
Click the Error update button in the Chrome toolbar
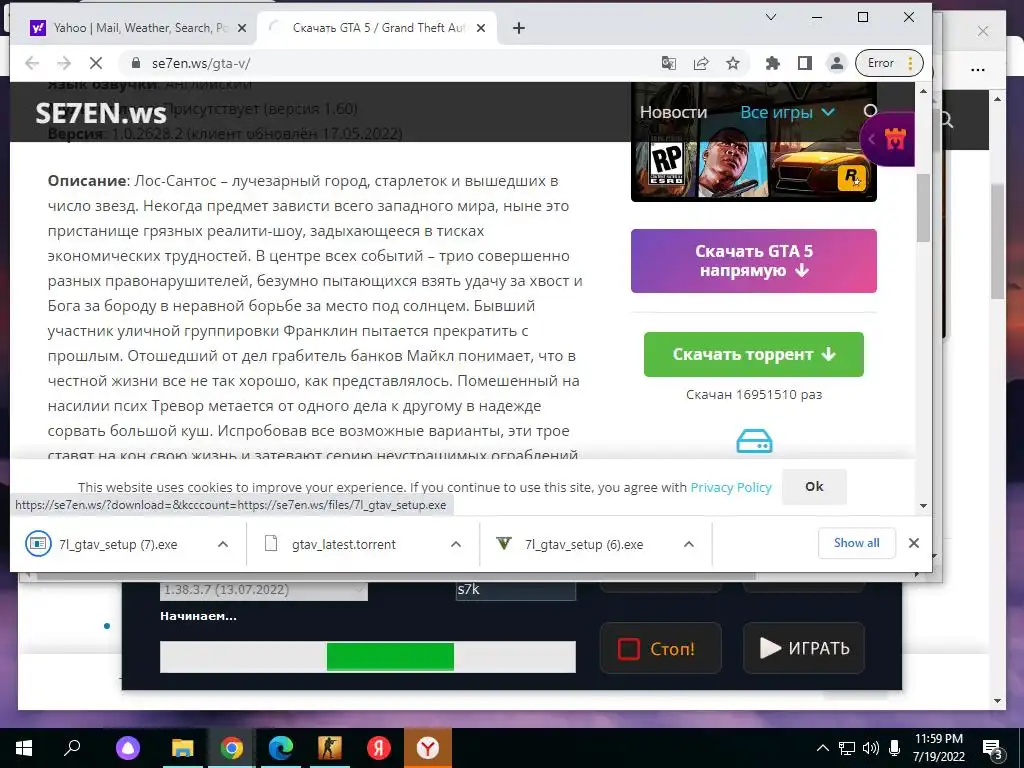tap(889, 63)
